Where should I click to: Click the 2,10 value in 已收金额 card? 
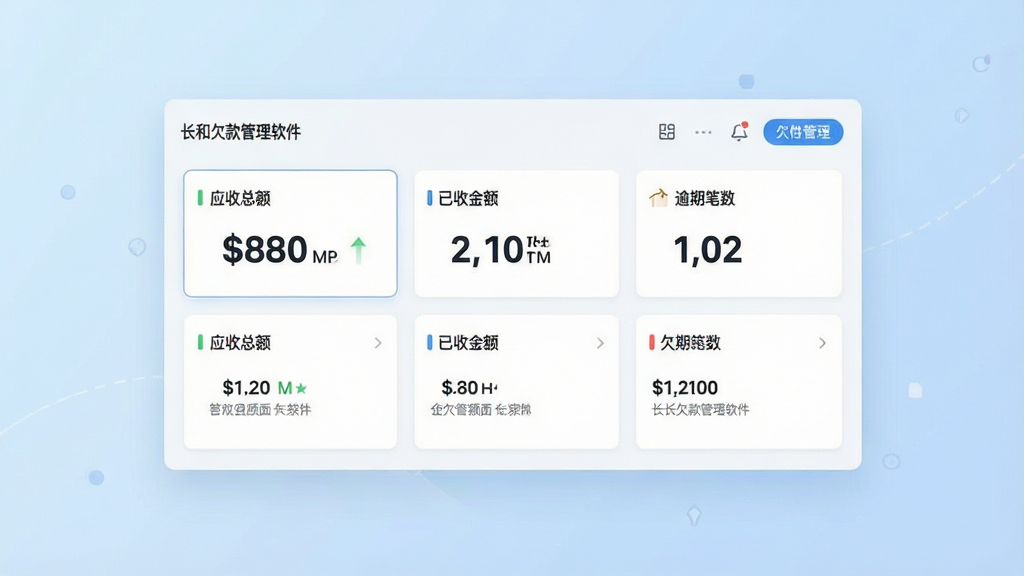point(487,250)
